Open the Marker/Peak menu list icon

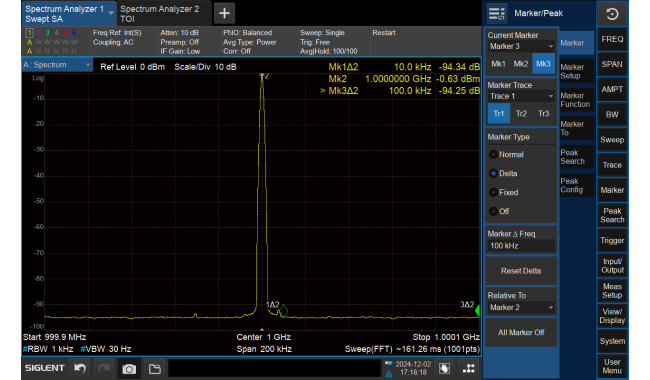click(496, 14)
